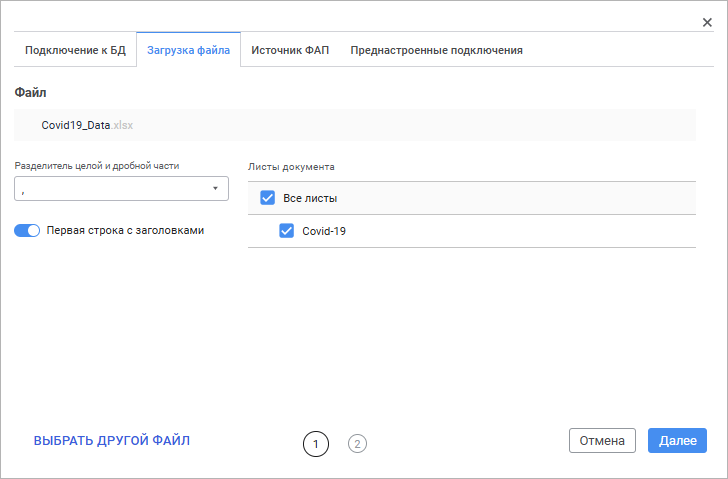Click ВЫБРАТЬ ДРУГОЙ ФАЙЛ link
The height and width of the screenshot is (479, 728).
coord(112,440)
